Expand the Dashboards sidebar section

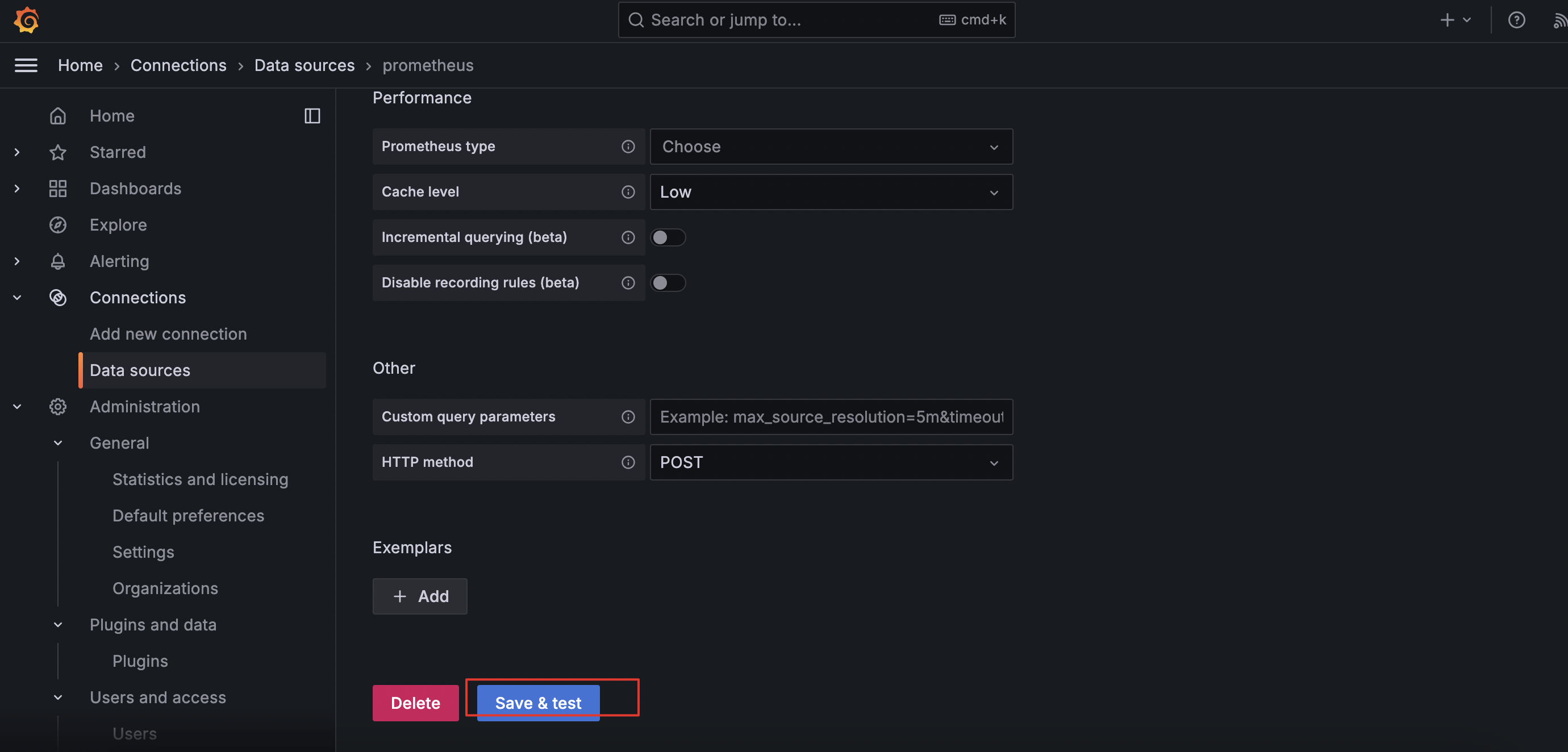point(17,189)
